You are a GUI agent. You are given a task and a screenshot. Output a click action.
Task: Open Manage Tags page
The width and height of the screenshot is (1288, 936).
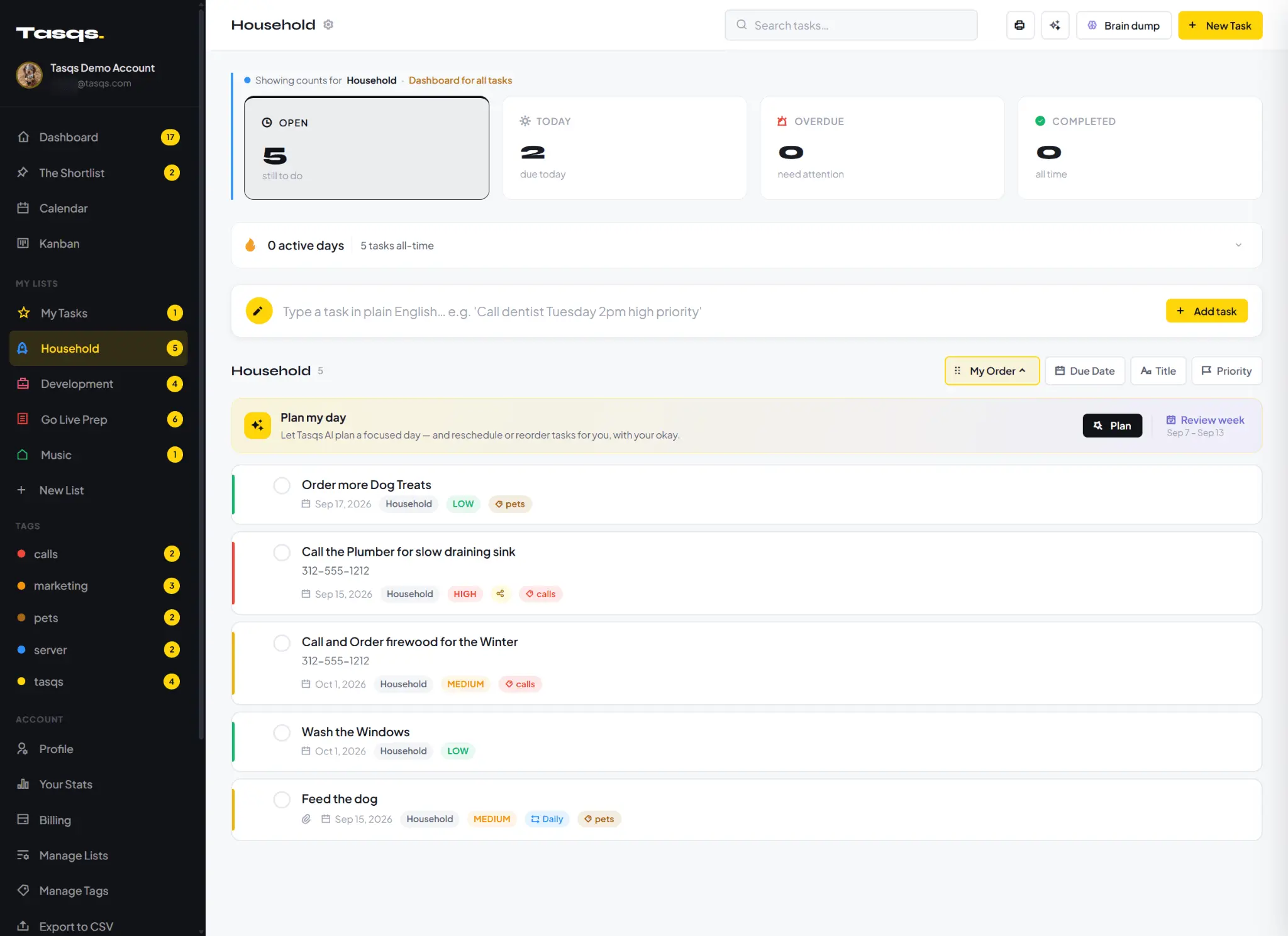click(x=99, y=891)
